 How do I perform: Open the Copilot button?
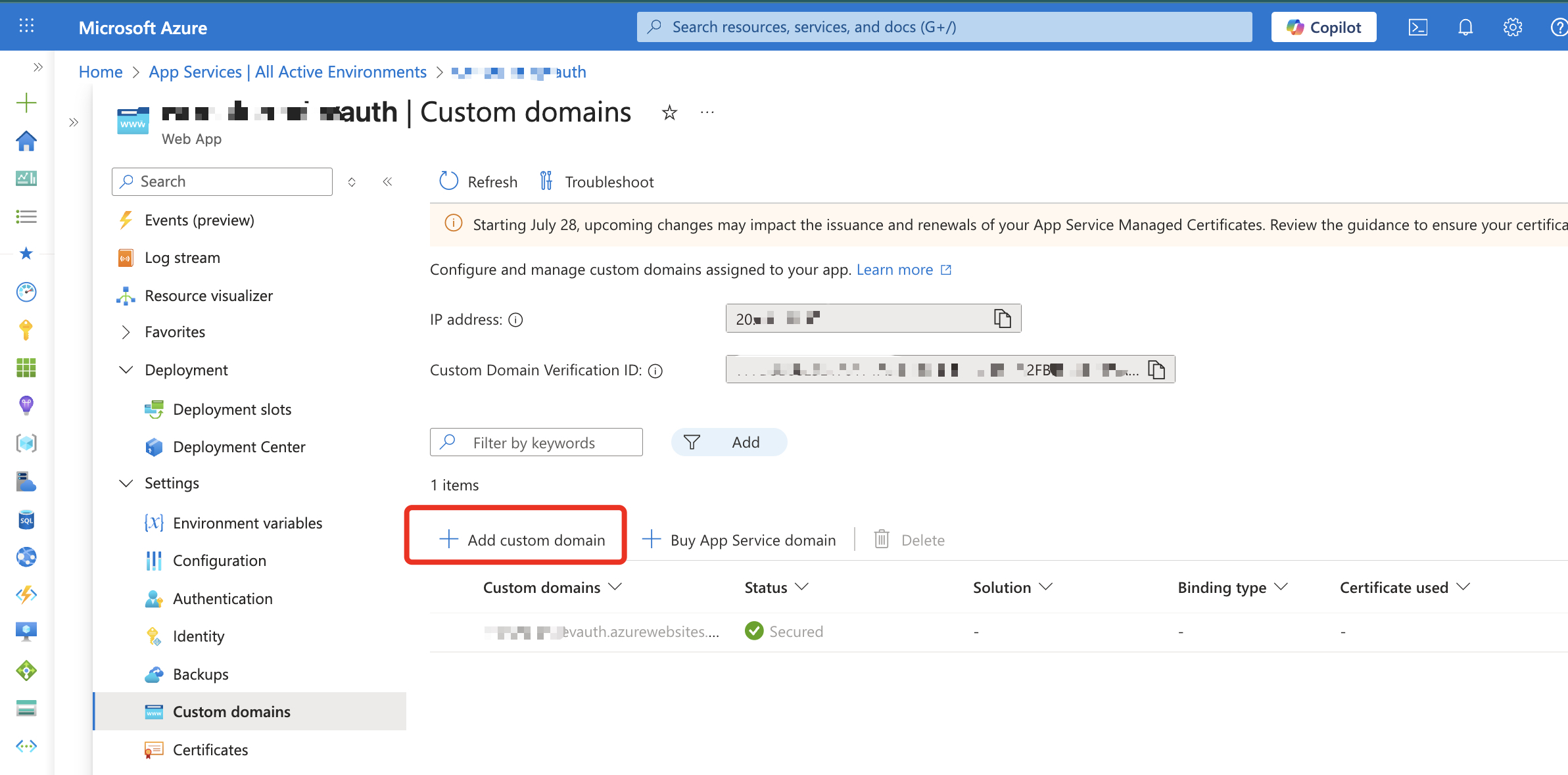(1323, 27)
